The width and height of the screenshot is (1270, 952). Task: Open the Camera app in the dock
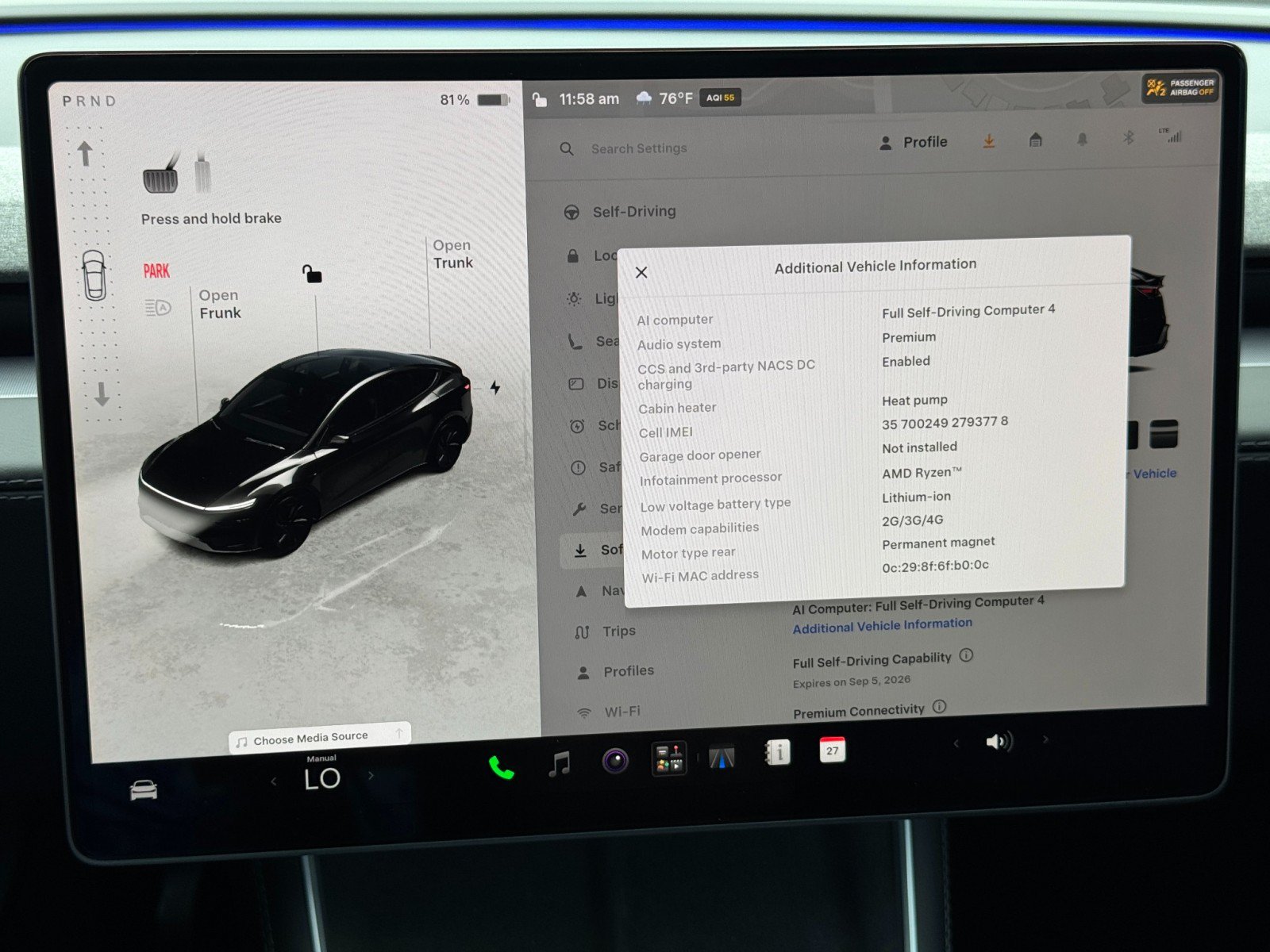[x=615, y=761]
